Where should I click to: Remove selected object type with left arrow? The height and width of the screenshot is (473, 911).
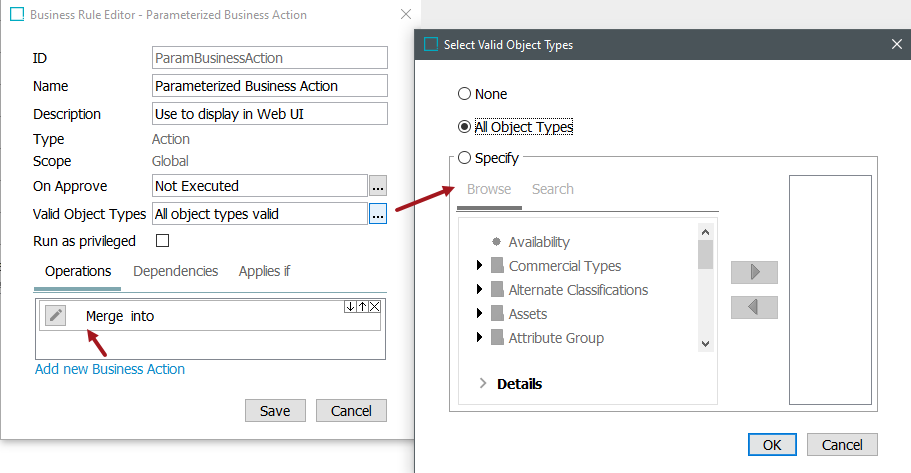(x=754, y=307)
